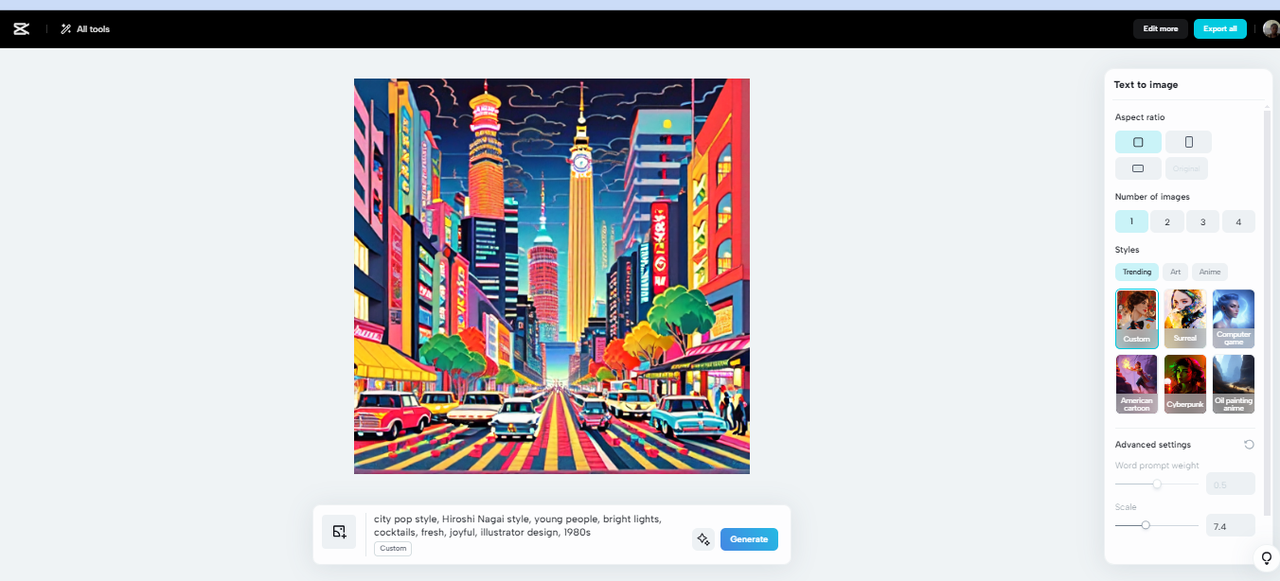Screen dimensions: 1280x581
Task: Open the All tools menu
Action: [x=85, y=29]
